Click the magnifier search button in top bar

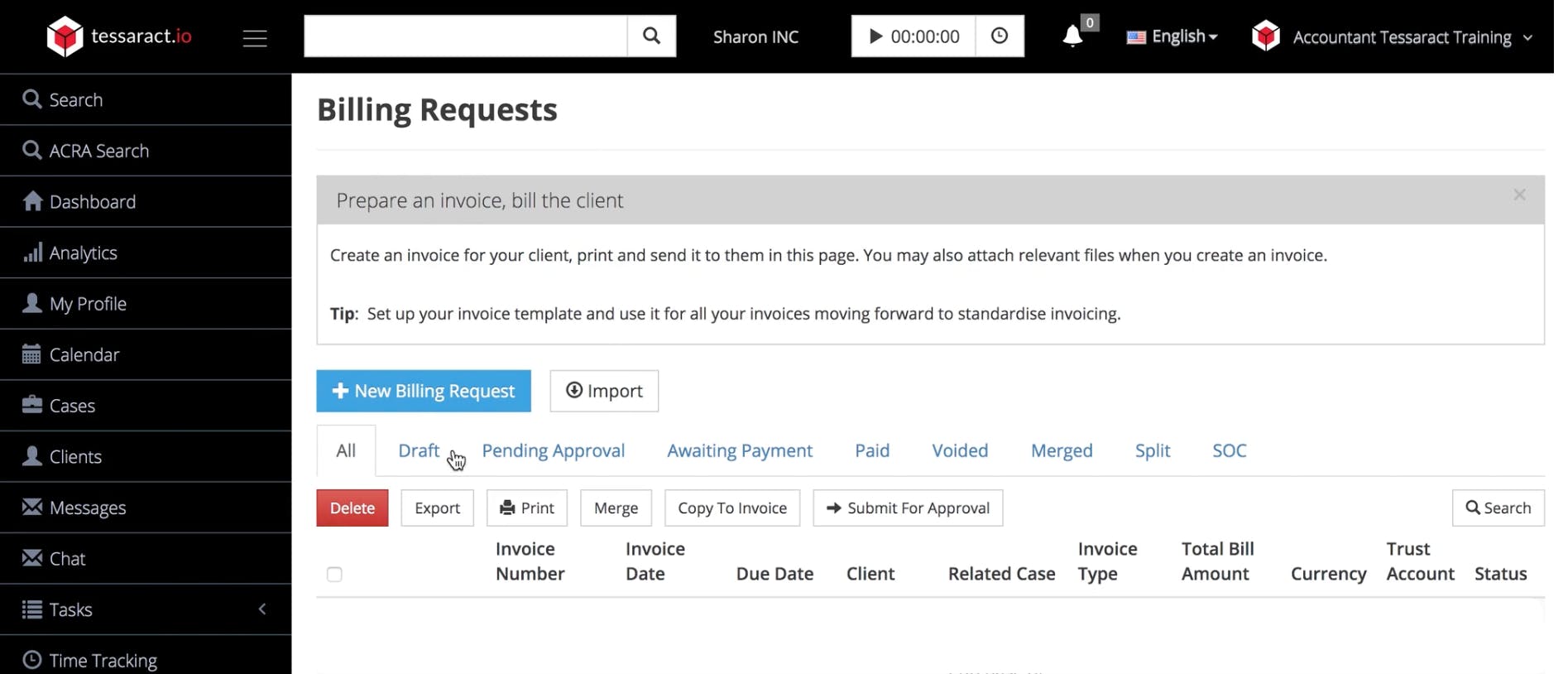(x=651, y=36)
